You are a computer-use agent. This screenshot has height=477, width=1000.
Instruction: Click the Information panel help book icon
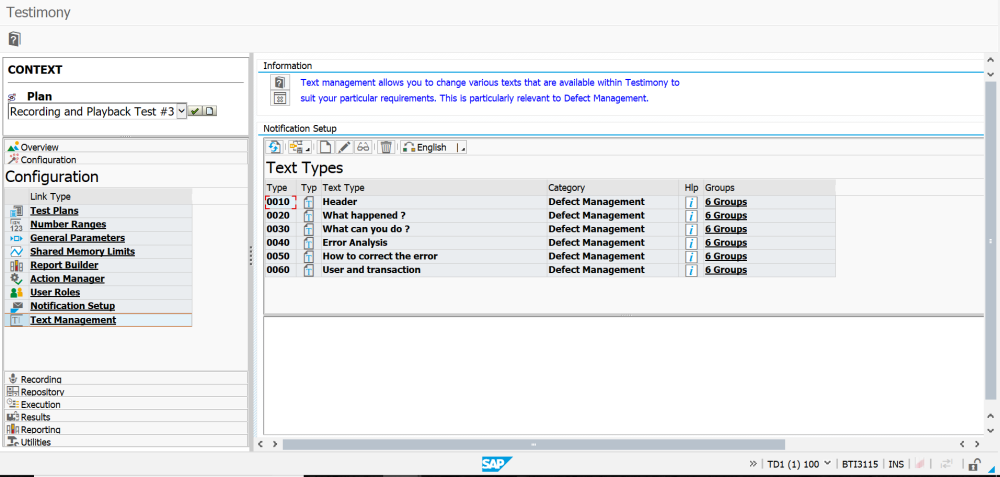click(280, 83)
